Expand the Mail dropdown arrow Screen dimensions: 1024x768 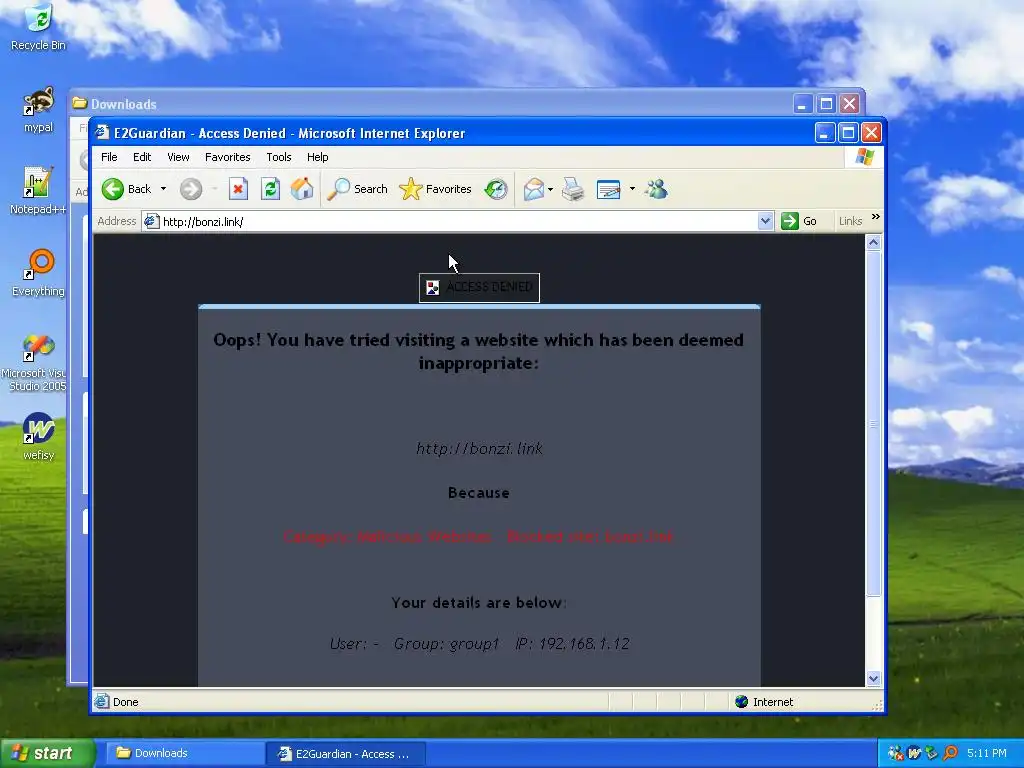tap(551, 189)
